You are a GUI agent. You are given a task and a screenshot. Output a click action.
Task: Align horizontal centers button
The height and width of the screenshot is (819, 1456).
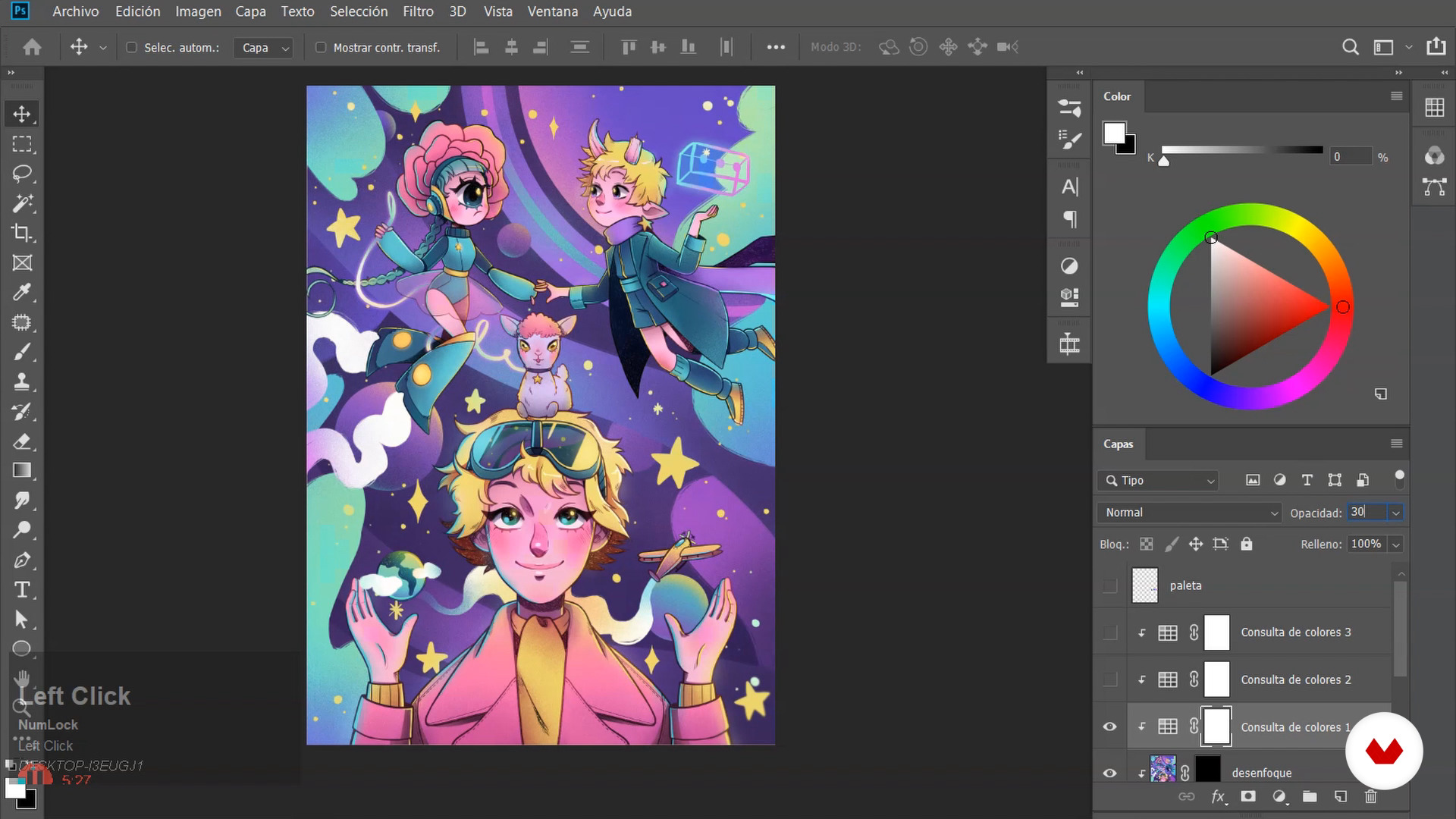(511, 47)
